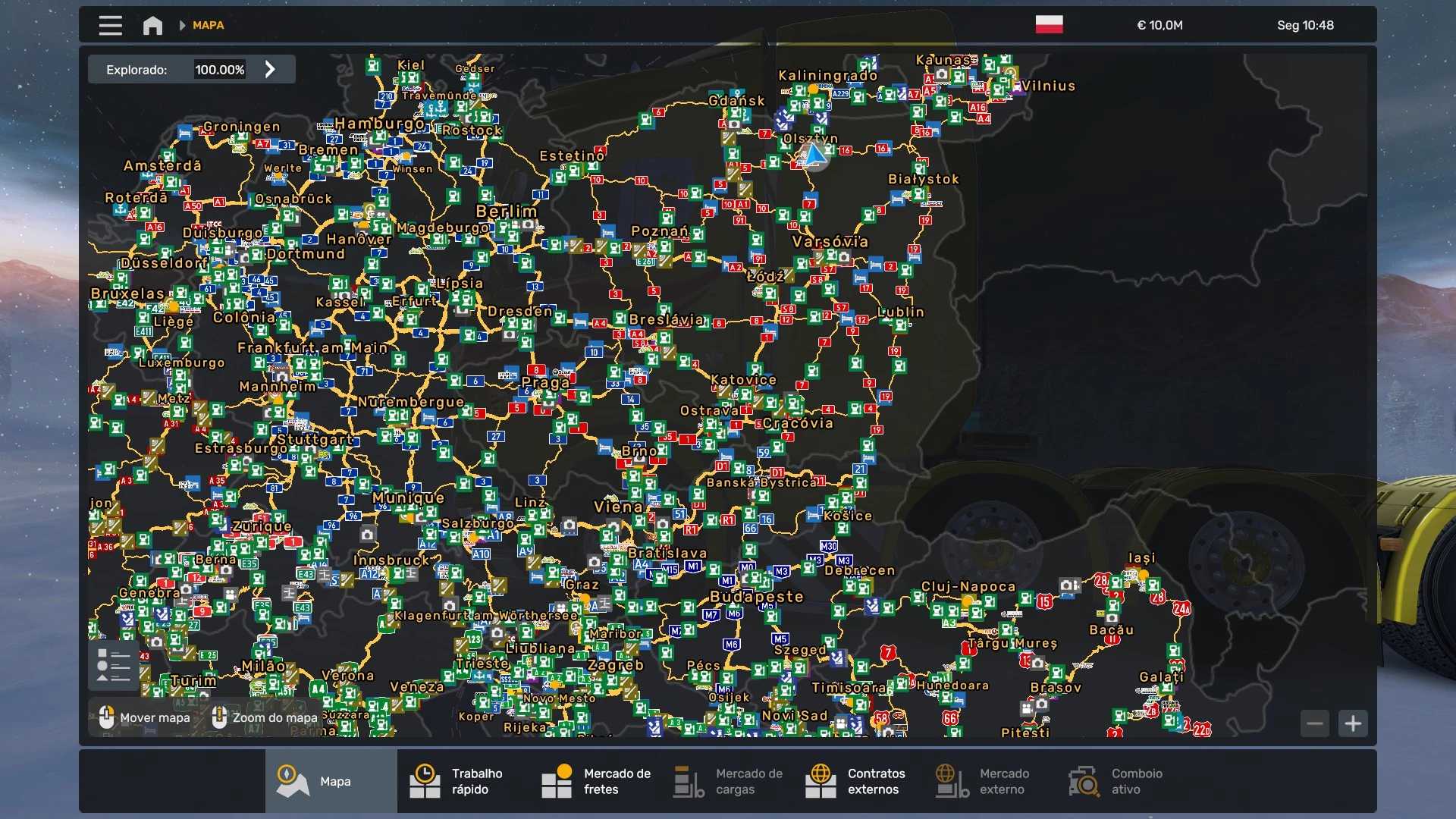Open the hamburger main menu
The image size is (1456, 819).
(x=110, y=25)
